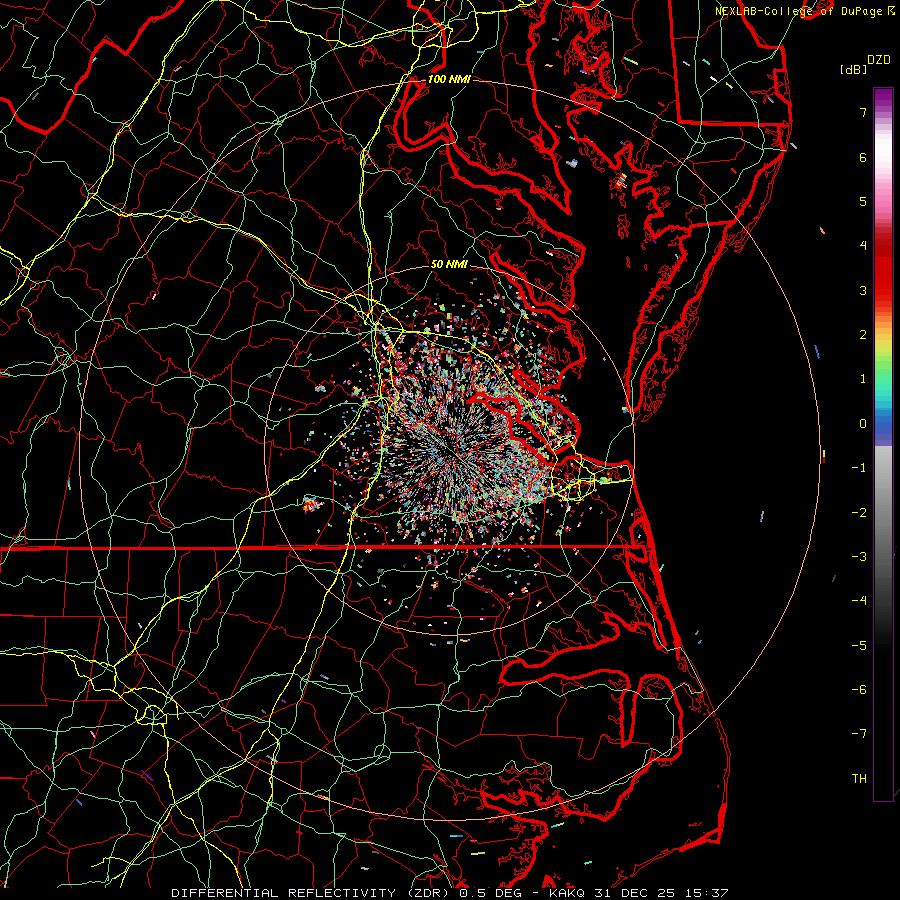
Task: Click the 2 dB tick on the color scale
Action: (863, 335)
